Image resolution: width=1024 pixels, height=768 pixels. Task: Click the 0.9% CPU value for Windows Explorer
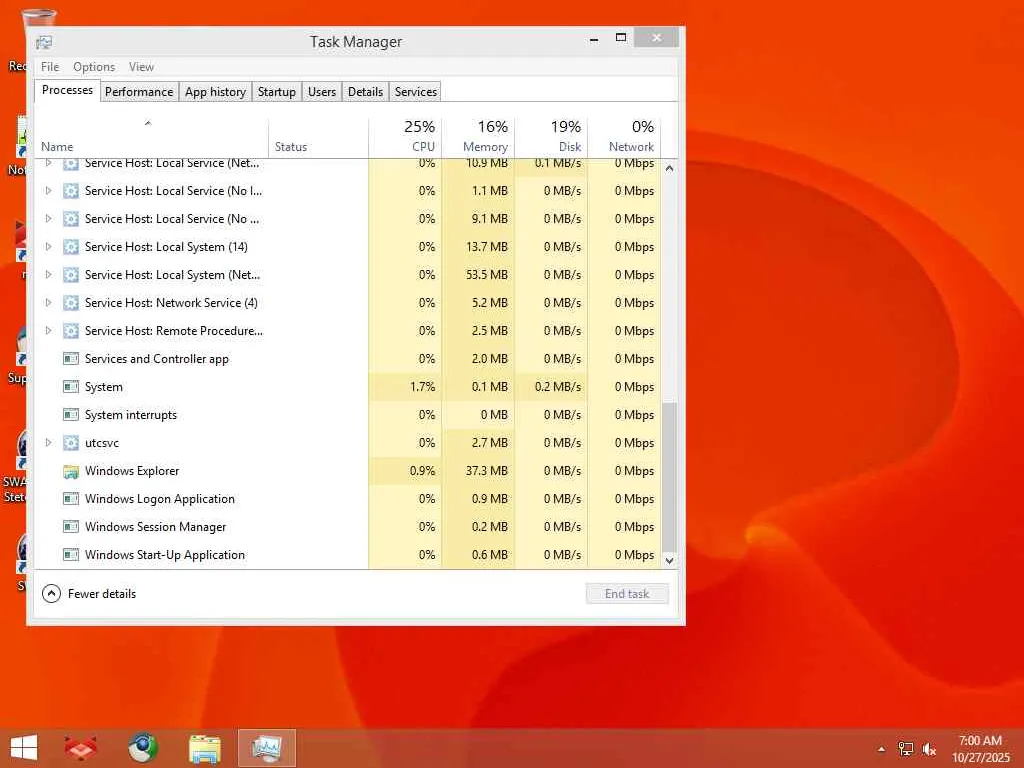tap(423, 471)
